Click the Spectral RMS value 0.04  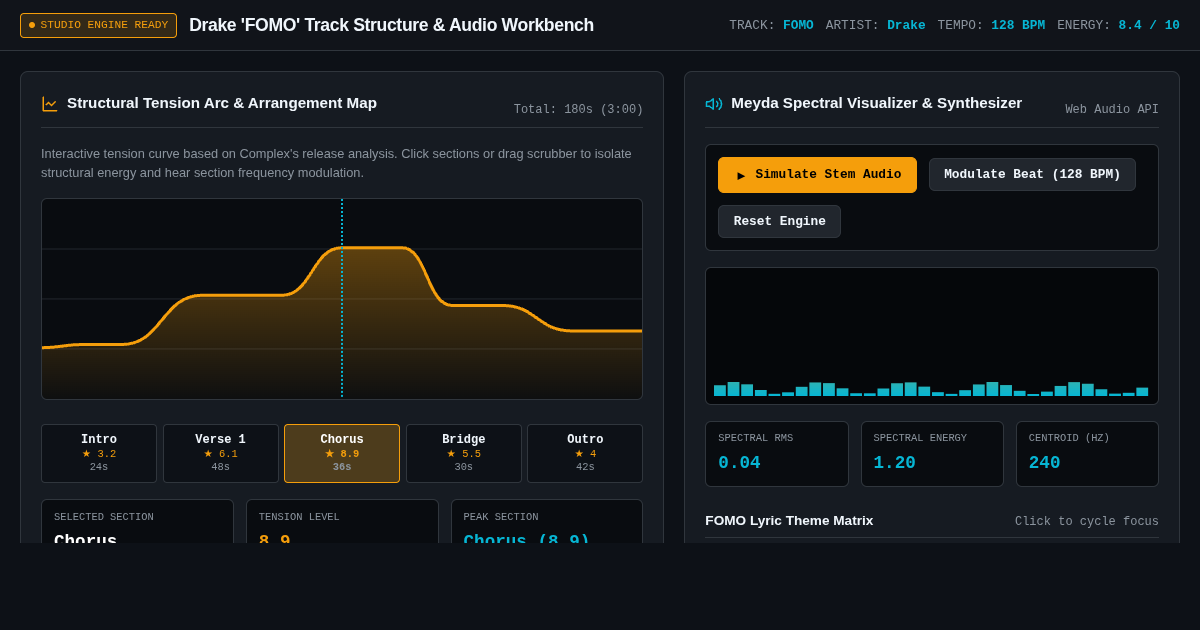coord(739,463)
